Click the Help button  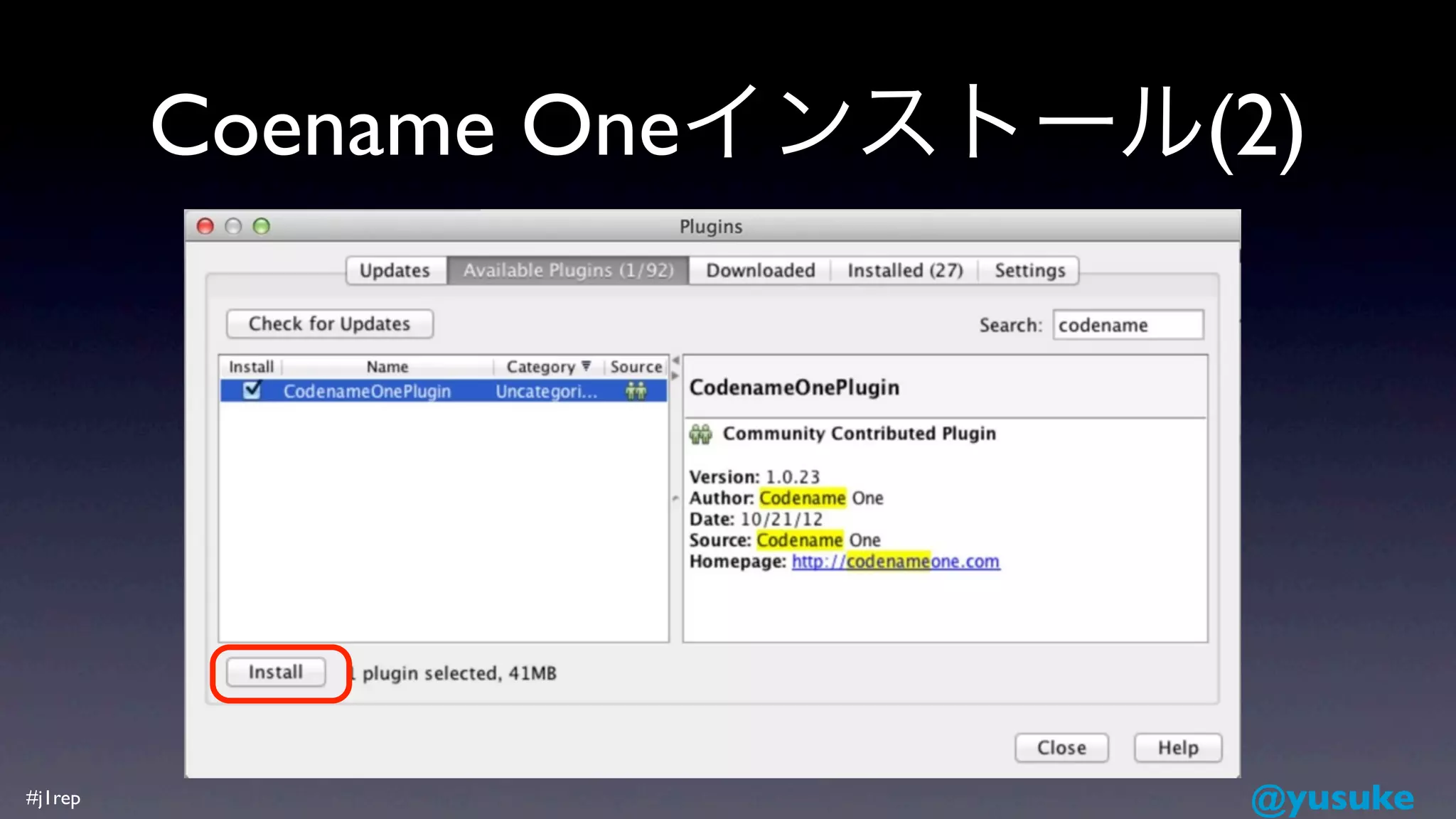click(1178, 748)
